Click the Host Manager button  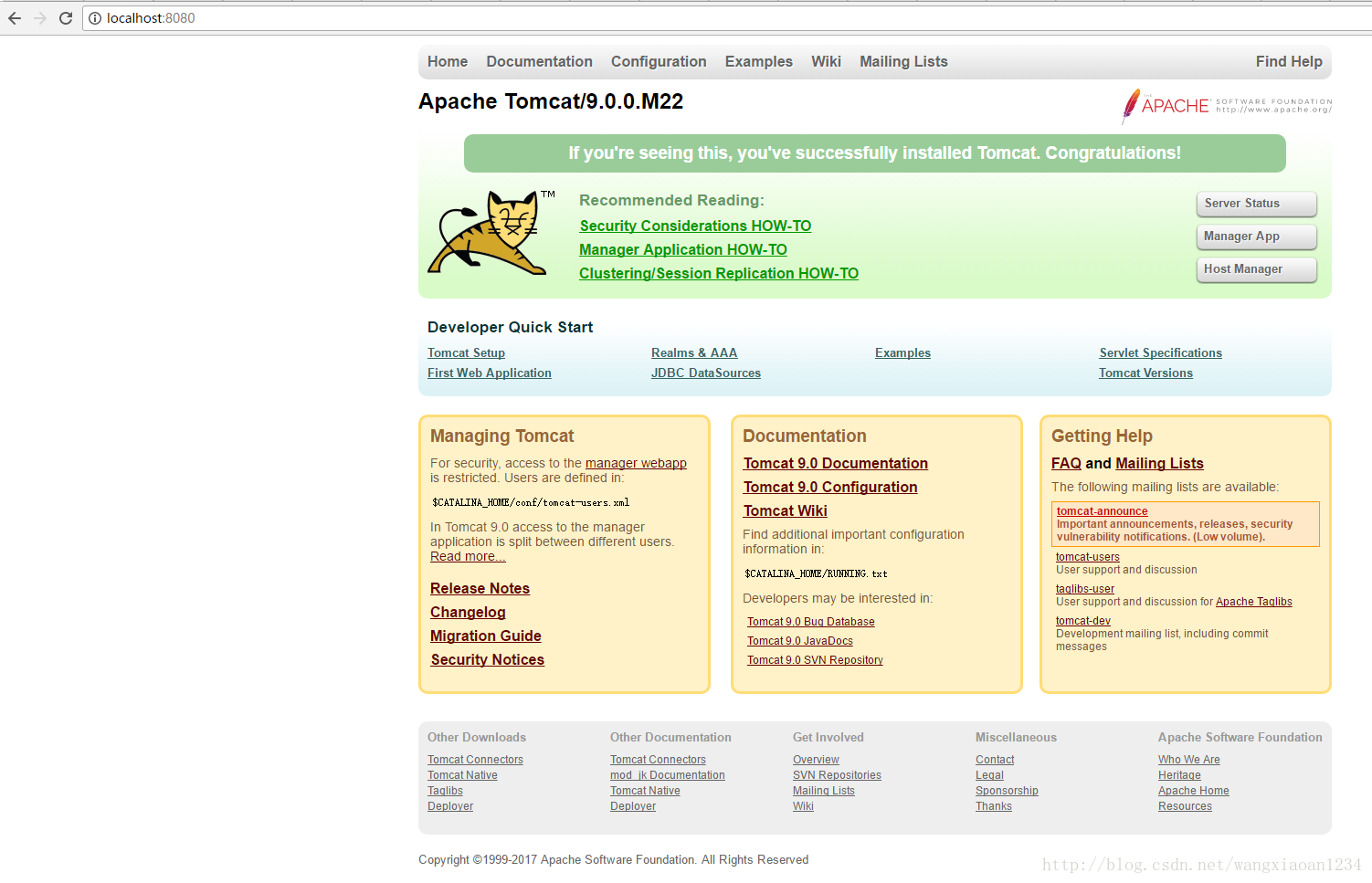pos(1256,269)
